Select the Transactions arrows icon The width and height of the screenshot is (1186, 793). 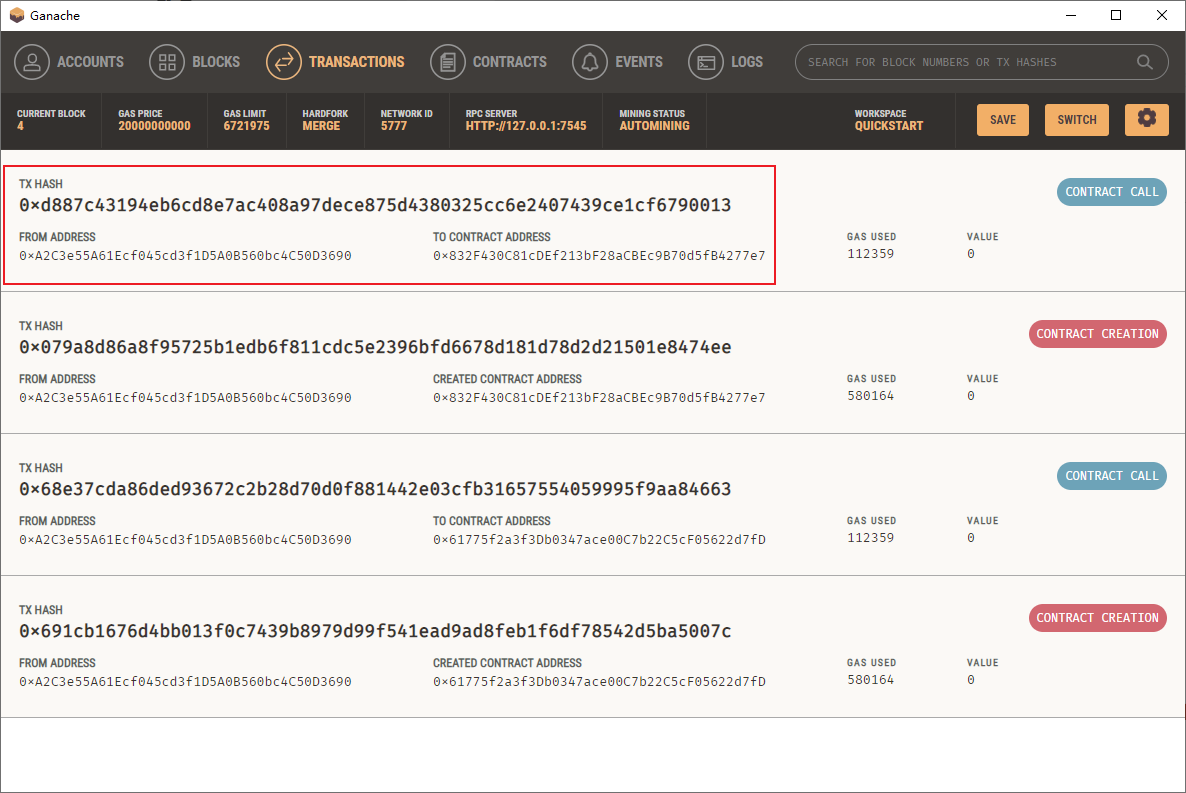tap(284, 62)
